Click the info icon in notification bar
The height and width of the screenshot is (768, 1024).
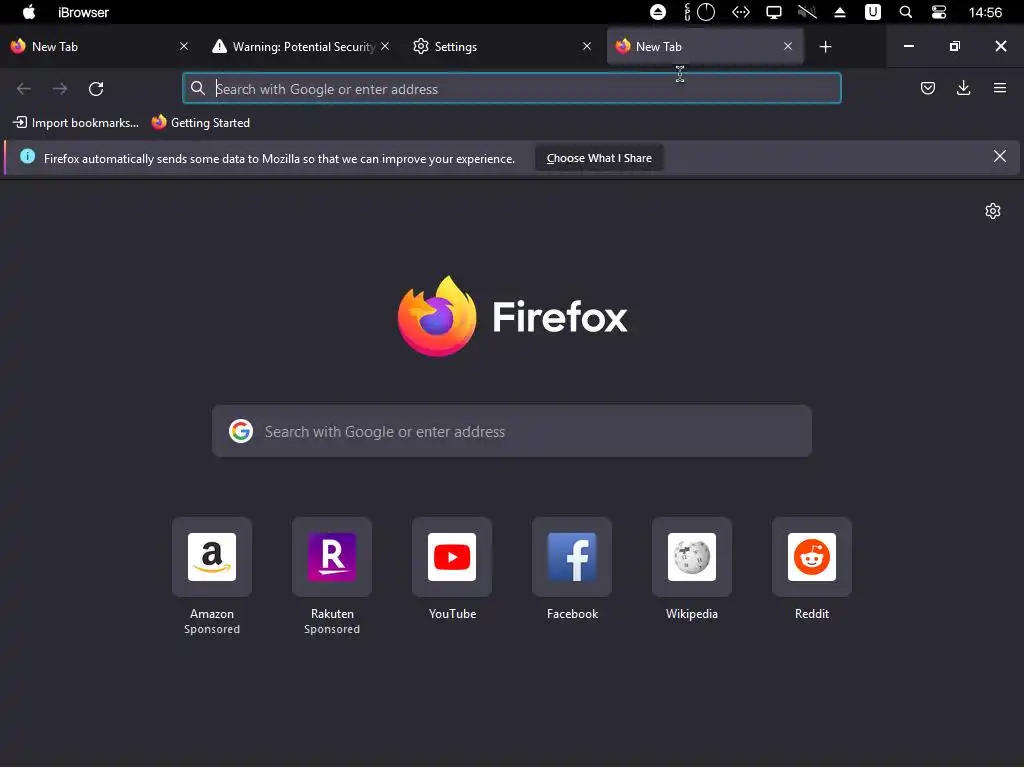pos(27,157)
